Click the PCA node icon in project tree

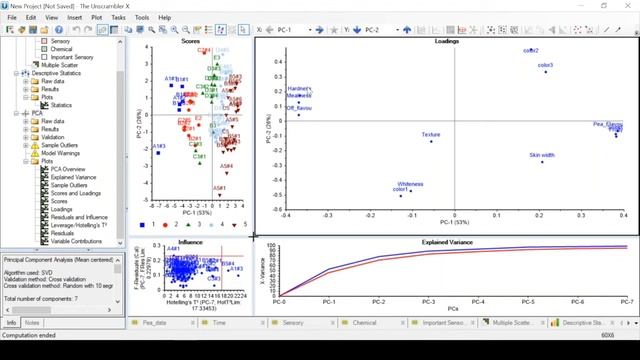pyautogui.click(x=25, y=113)
